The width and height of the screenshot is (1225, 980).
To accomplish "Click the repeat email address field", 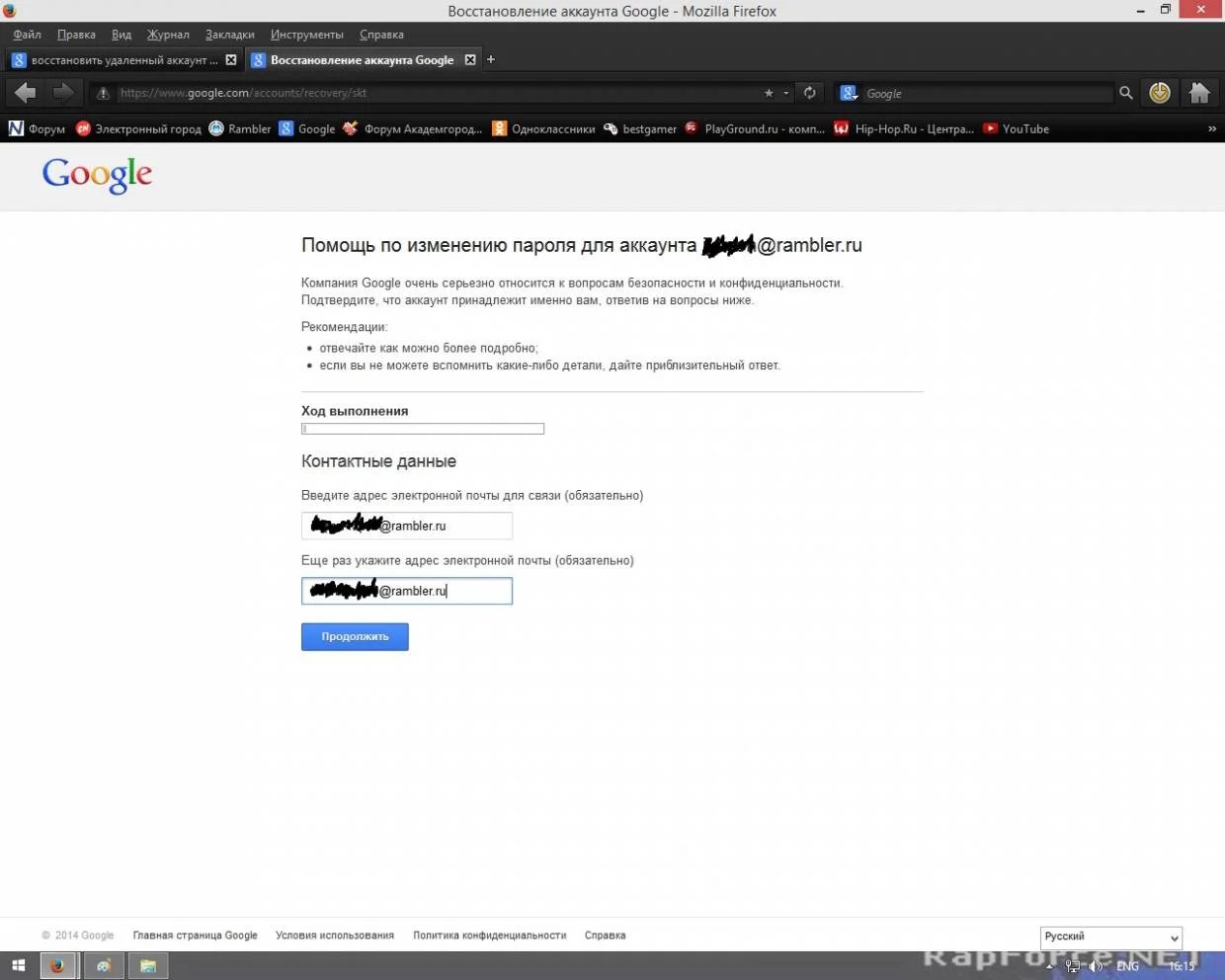I will point(407,591).
